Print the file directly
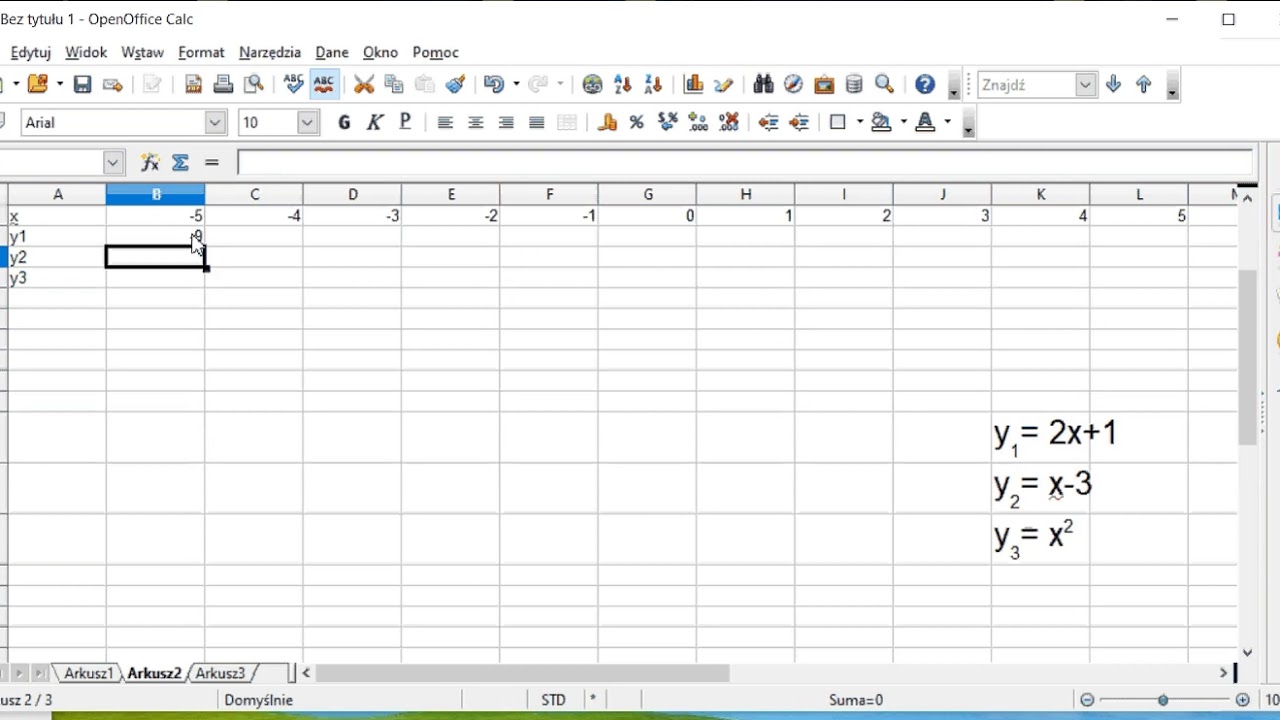This screenshot has width=1280, height=720. coord(224,85)
